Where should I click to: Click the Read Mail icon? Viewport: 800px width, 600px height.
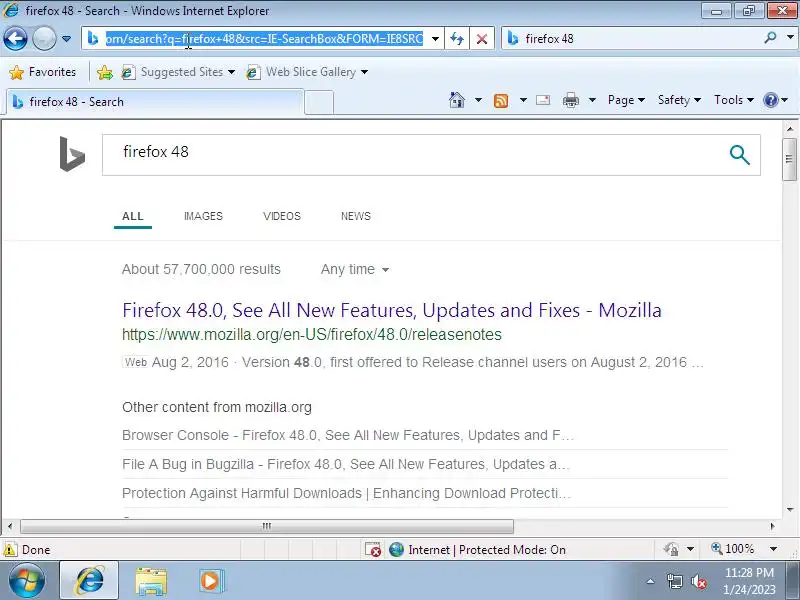(543, 100)
